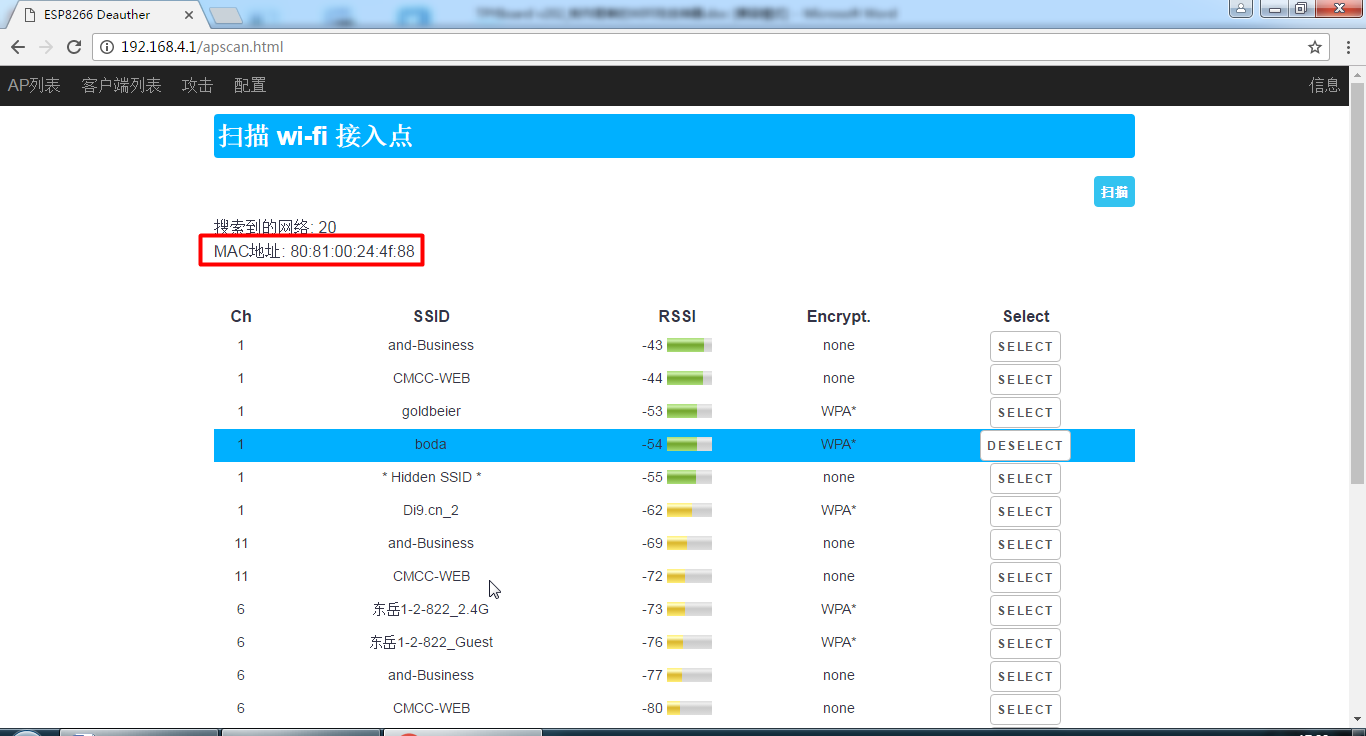Open the AP列表 menu item
This screenshot has height=736, width=1366.
point(34,86)
